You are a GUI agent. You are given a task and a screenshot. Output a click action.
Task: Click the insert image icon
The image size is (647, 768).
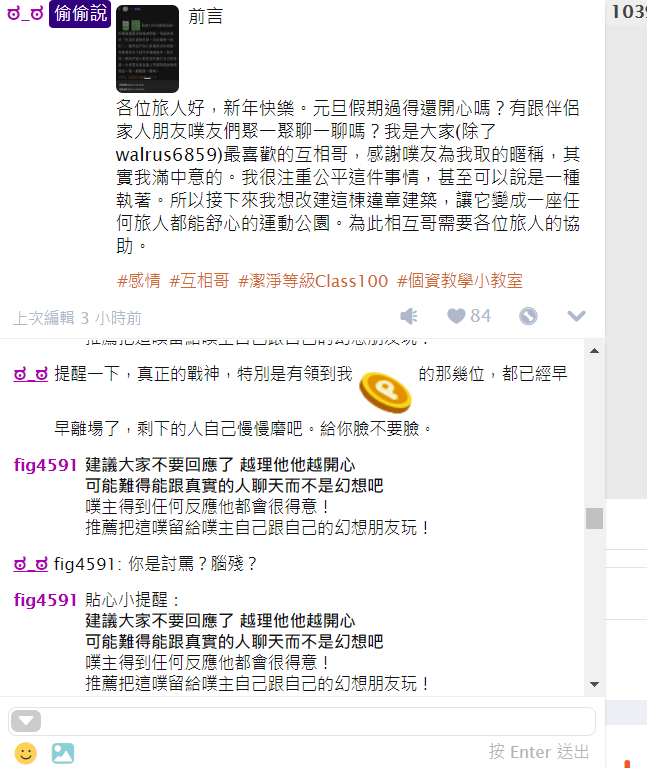(x=63, y=753)
